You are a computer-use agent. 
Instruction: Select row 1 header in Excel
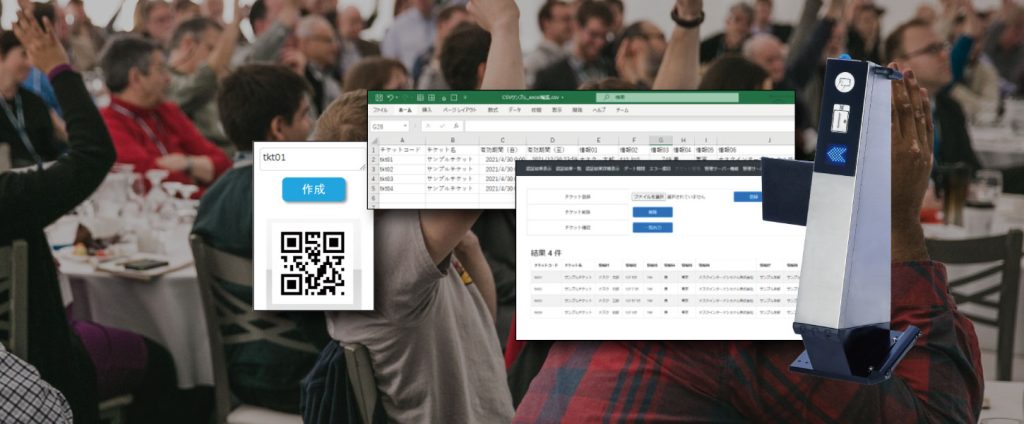pos(374,150)
